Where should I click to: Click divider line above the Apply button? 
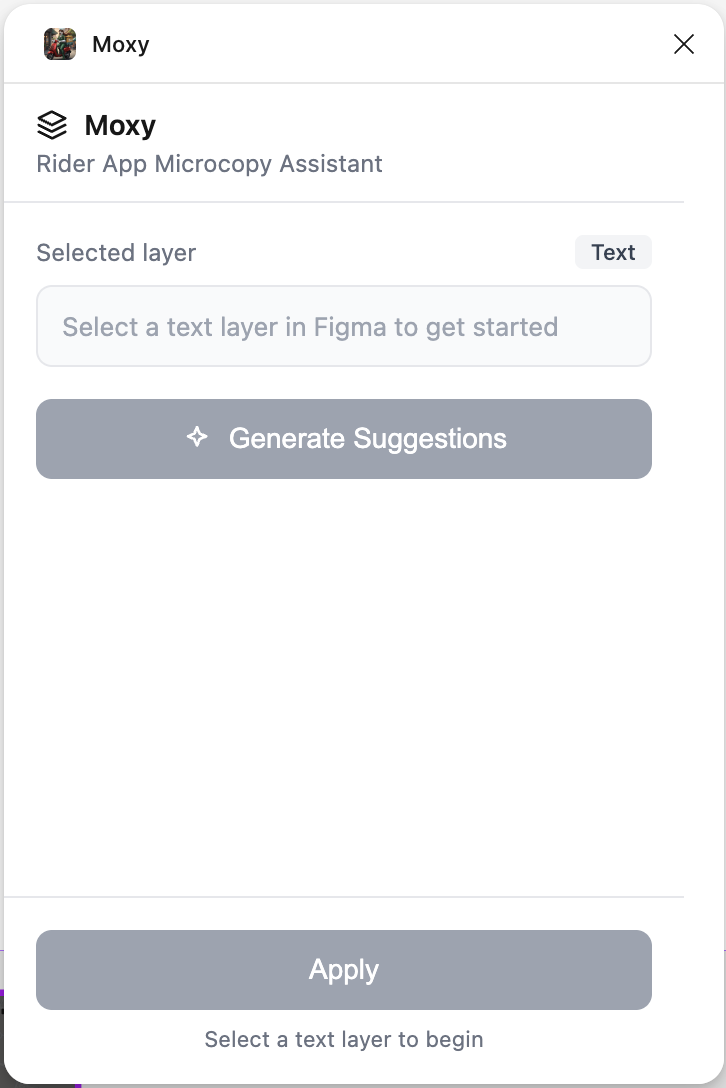tap(344, 897)
